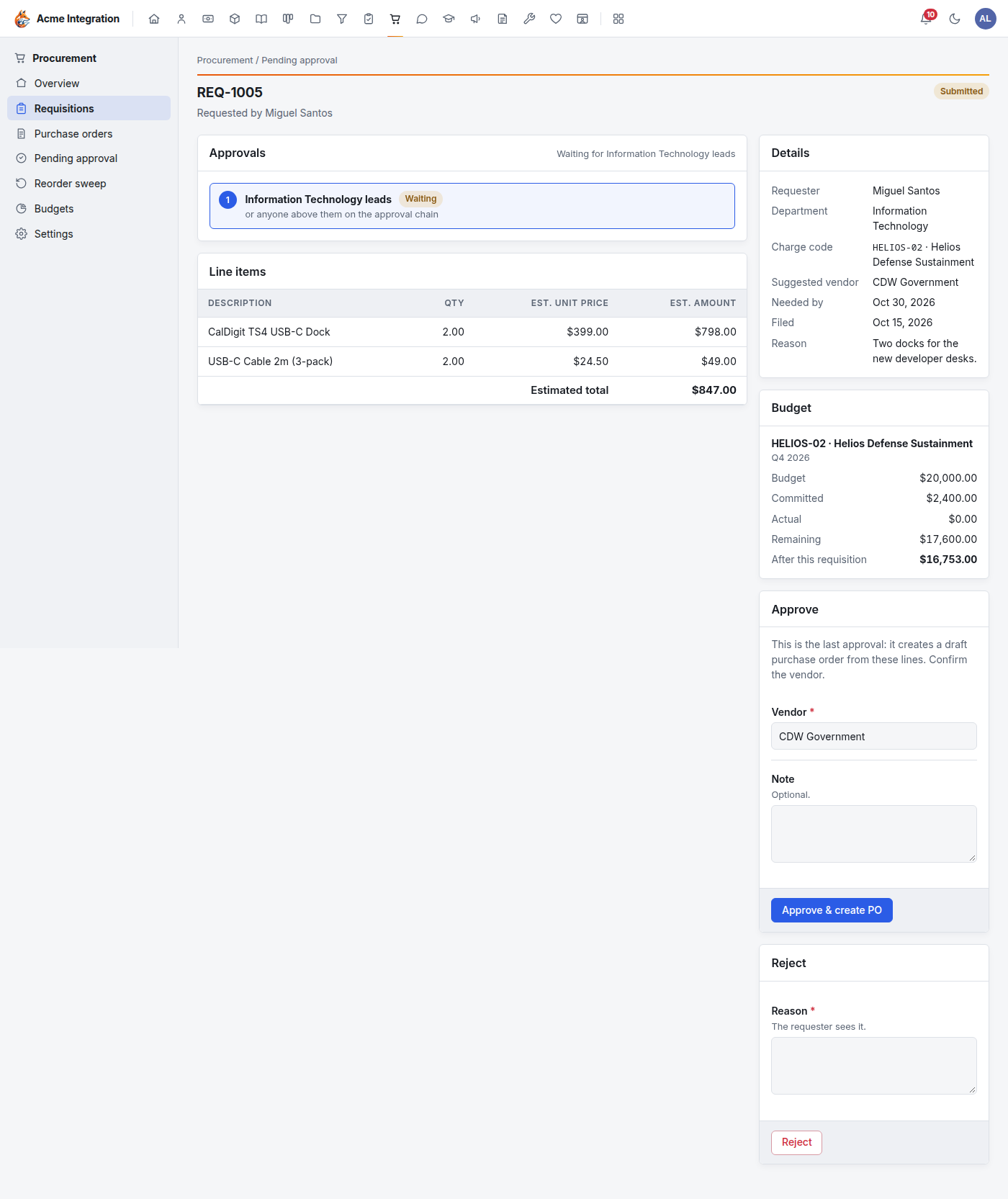Open notifications bell with 10 badge
This screenshot has width=1008, height=1199.
coord(927,18)
